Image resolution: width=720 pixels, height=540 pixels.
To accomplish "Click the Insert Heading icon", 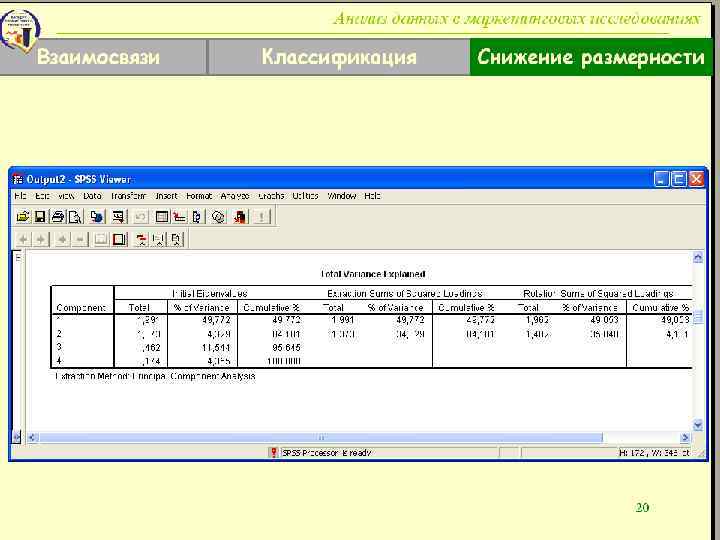I will pos(141,239).
